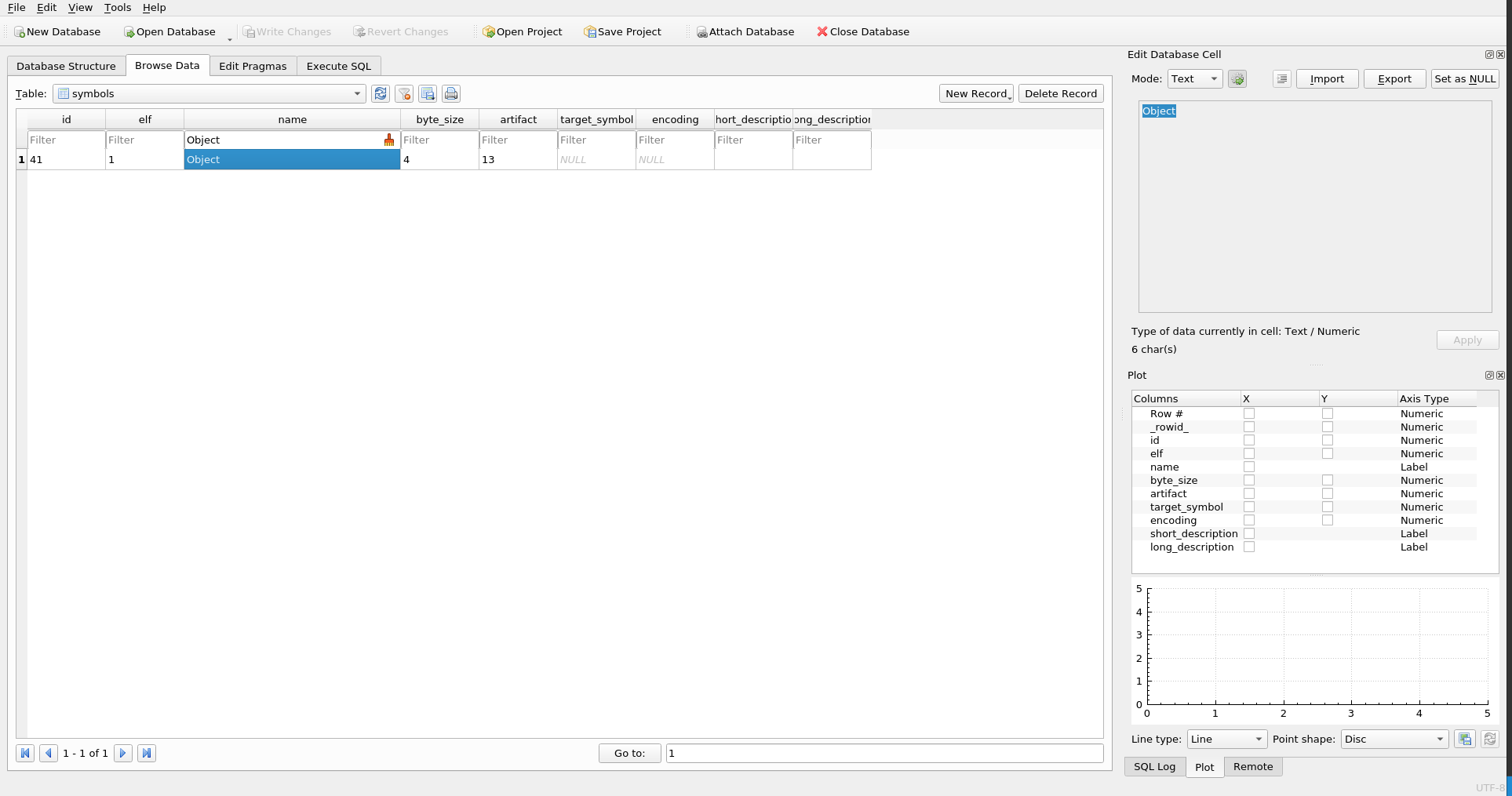Tick the X checkbox for encoding
This screenshot has width=1512, height=796.
(x=1249, y=521)
